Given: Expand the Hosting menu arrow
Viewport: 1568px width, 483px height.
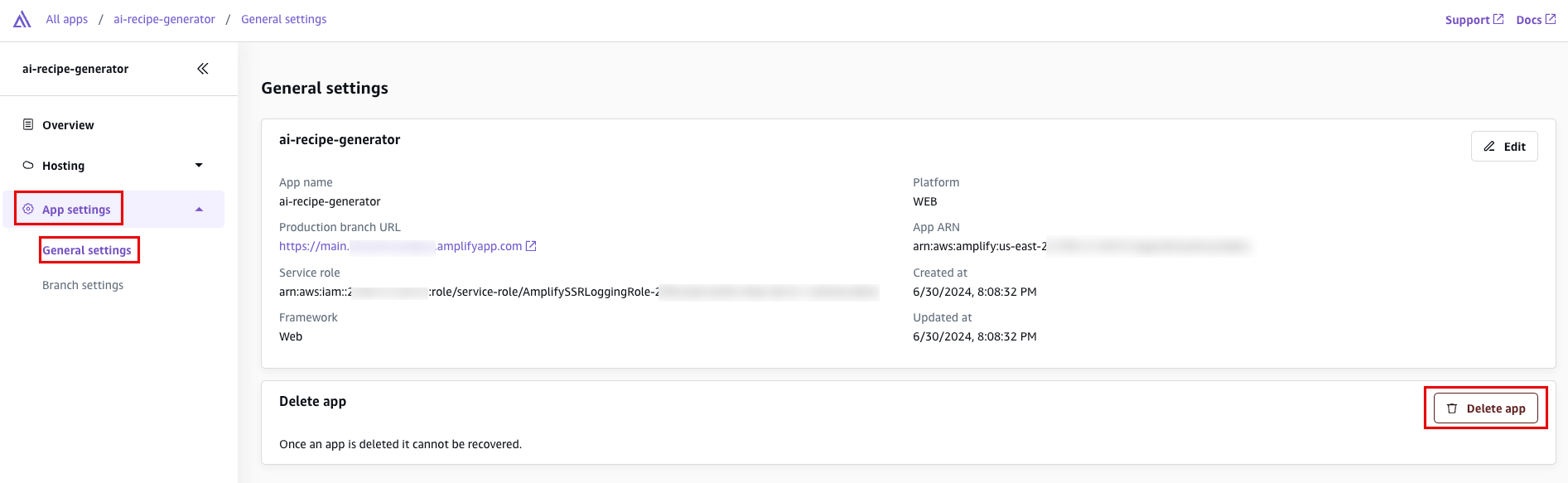Looking at the screenshot, I should pos(199,165).
